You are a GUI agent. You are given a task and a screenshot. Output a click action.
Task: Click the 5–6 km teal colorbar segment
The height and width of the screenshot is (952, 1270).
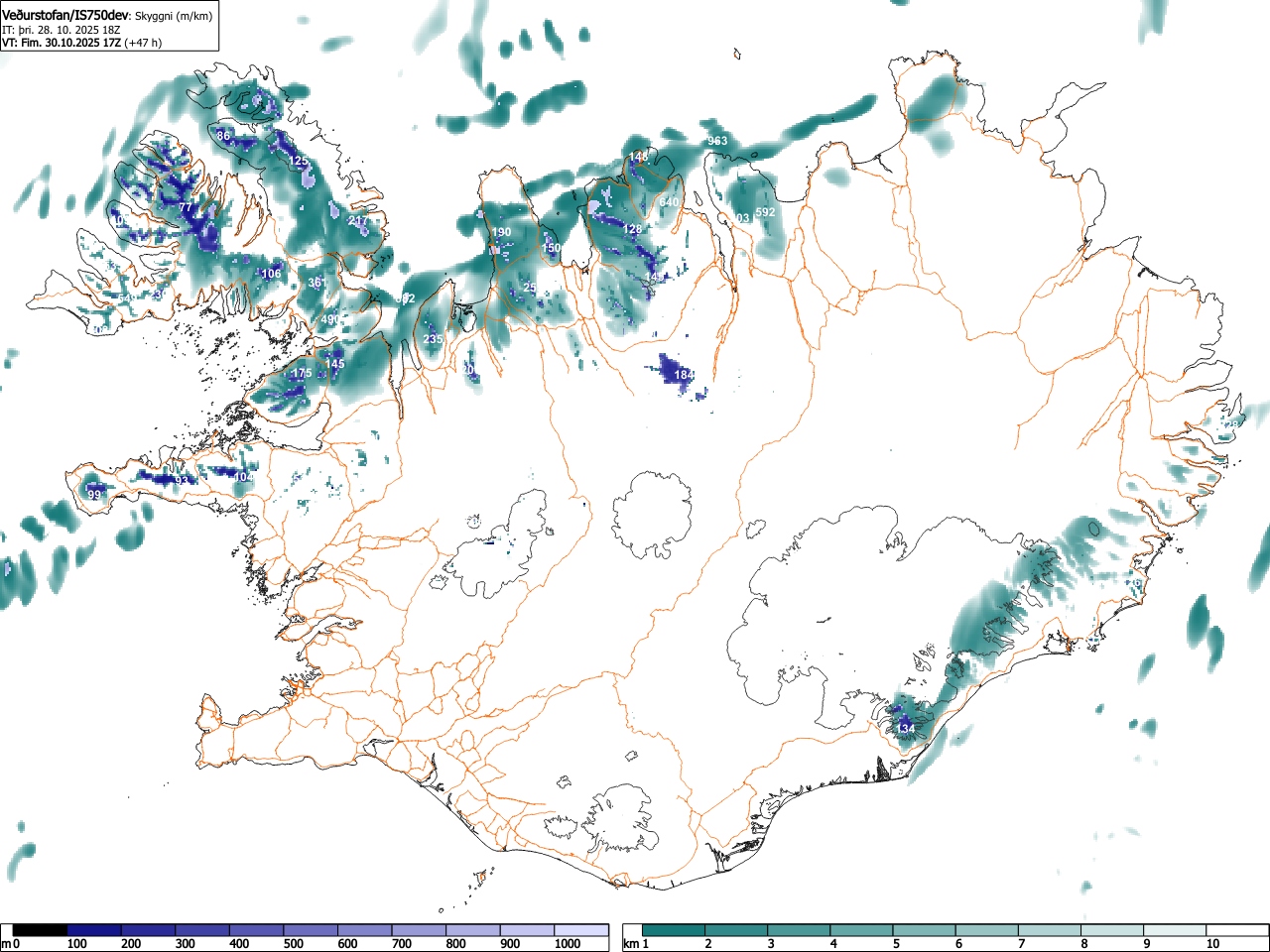924,930
